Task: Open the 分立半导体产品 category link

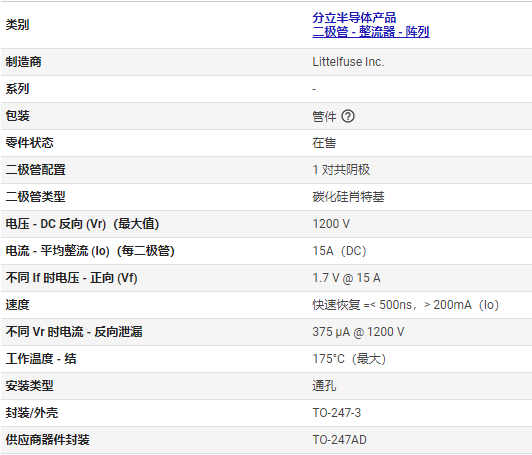Action: [354, 17]
